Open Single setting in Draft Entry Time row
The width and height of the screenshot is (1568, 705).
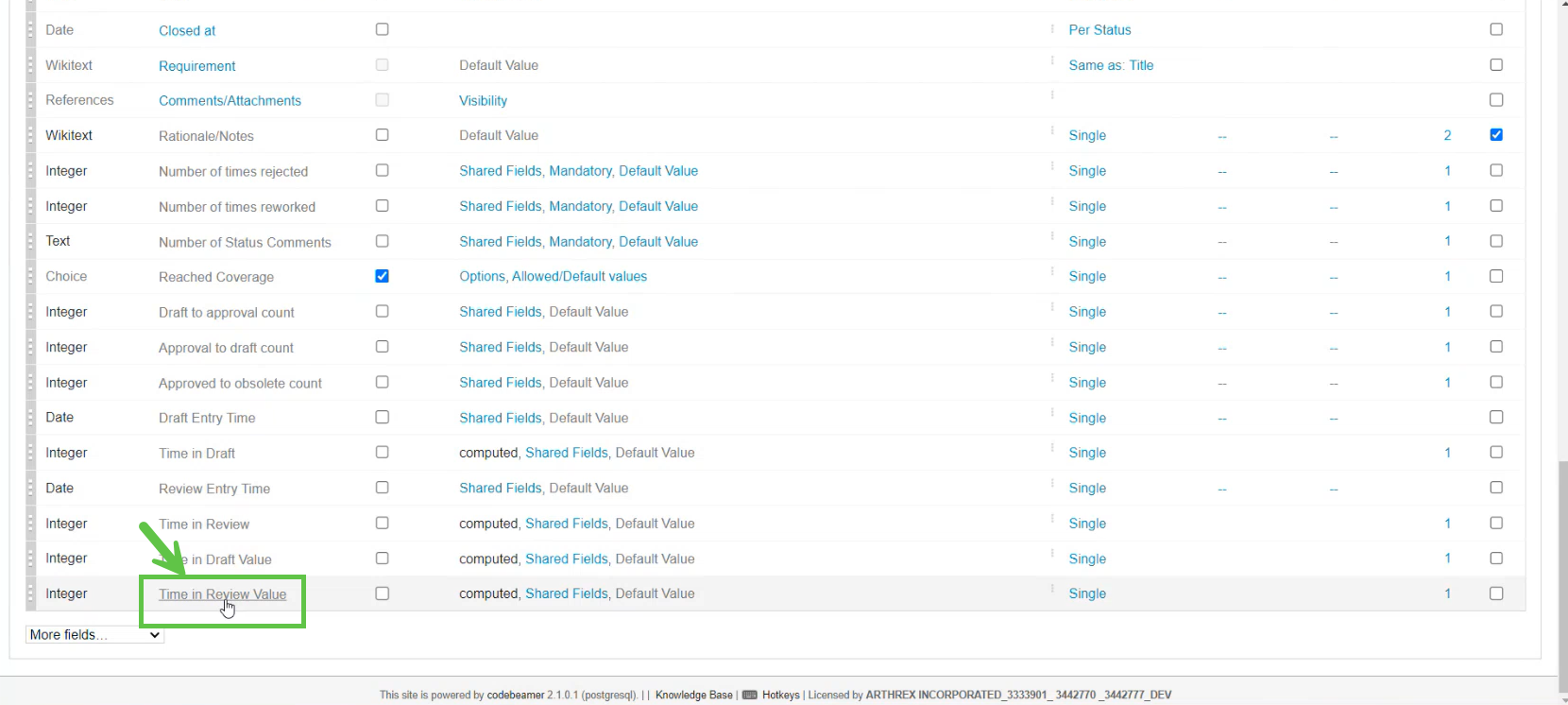click(x=1087, y=418)
